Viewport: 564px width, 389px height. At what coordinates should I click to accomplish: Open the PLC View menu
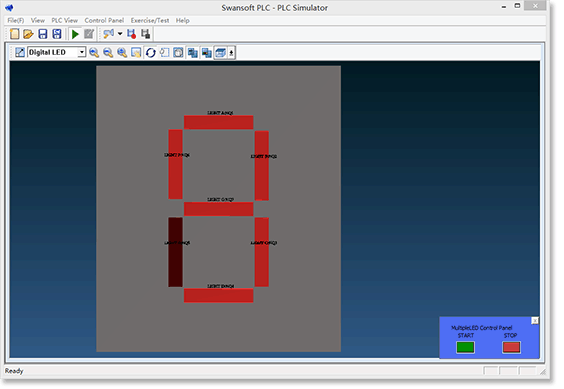(65, 21)
